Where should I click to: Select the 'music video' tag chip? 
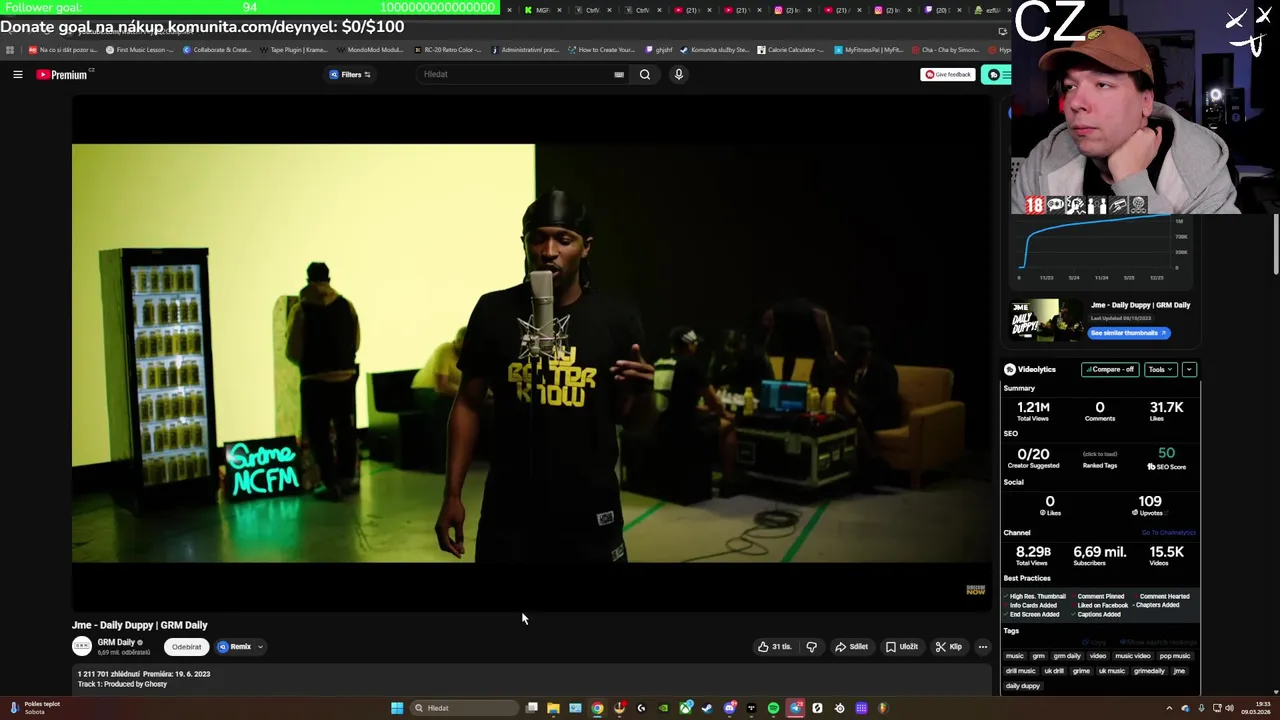1133,656
